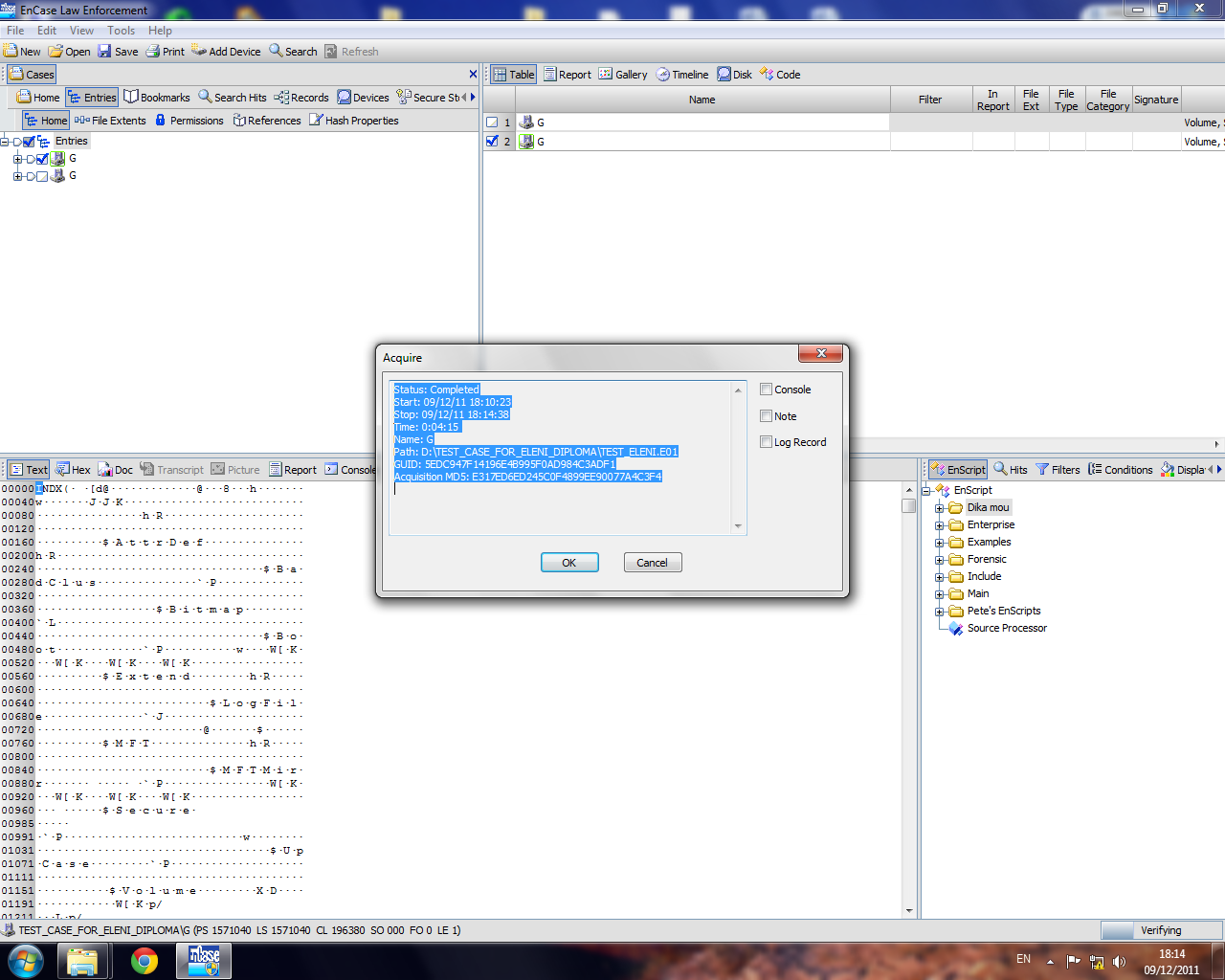Expand the Forensic script folder
Image resolution: width=1225 pixels, height=980 pixels.
click(940, 560)
